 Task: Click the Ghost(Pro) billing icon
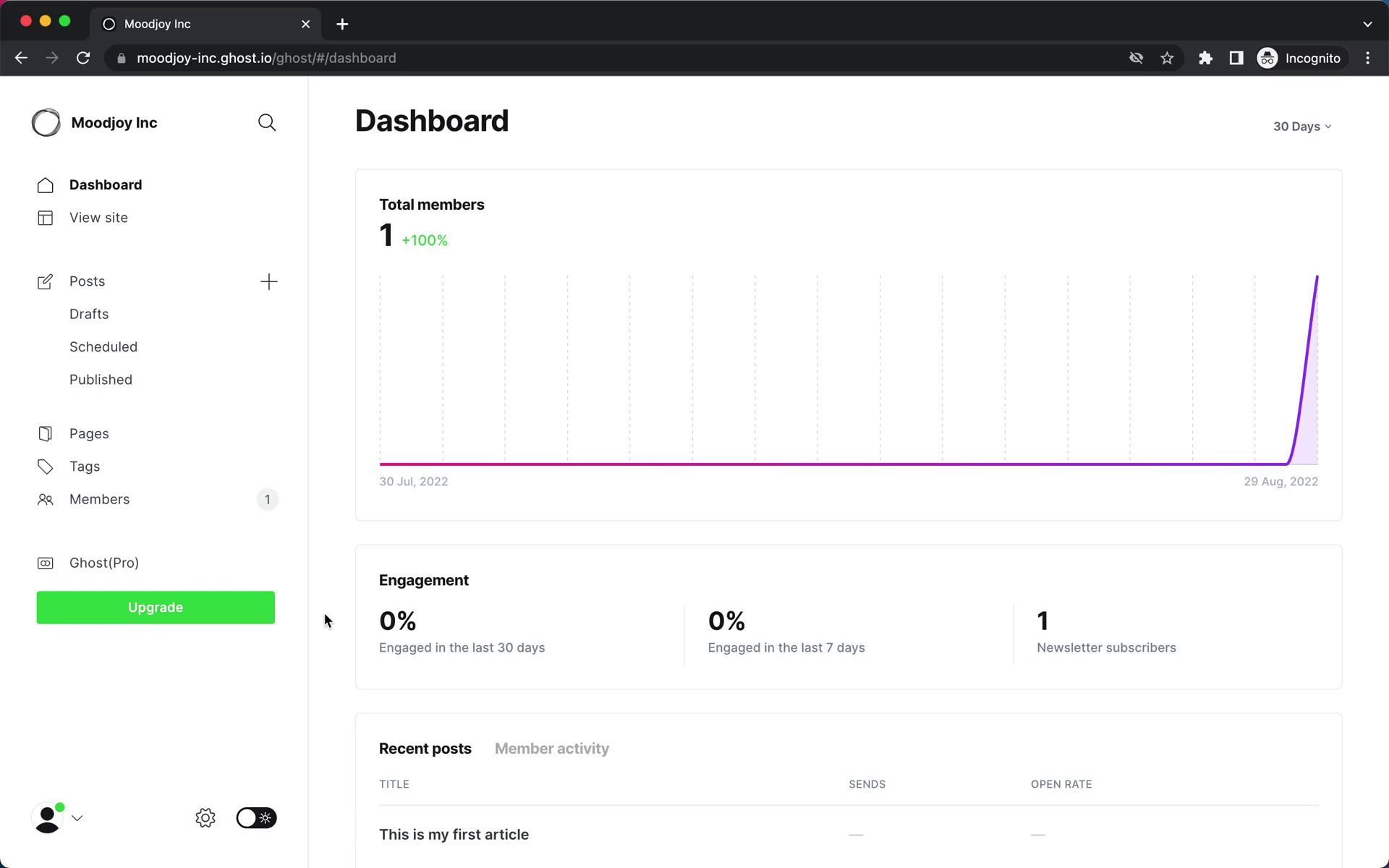(45, 563)
